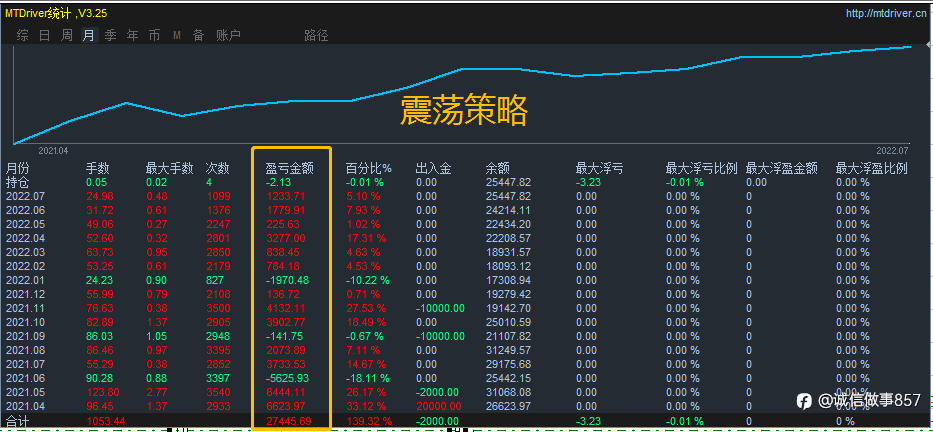This screenshot has width=933, height=432.
Task: Click max lots value 2.77
Action: [x=156, y=392]
